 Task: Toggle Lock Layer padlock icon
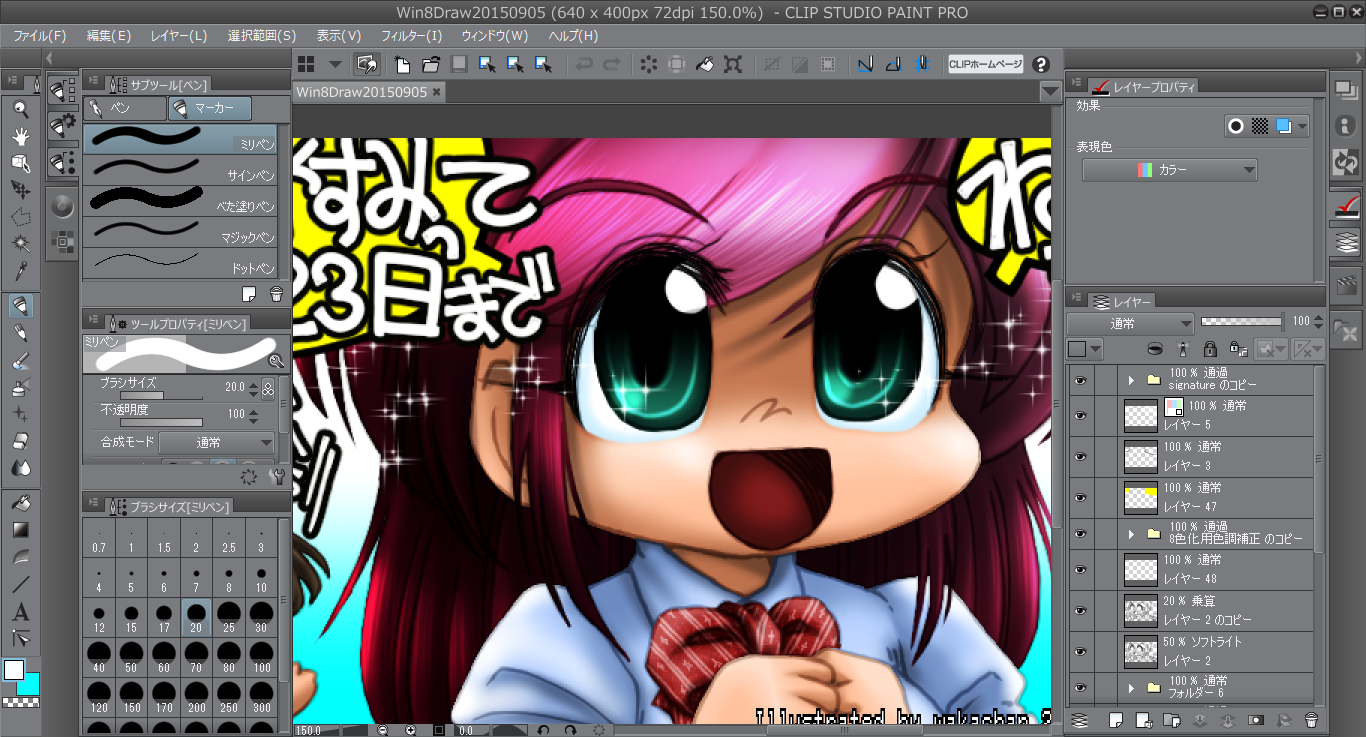(x=1210, y=349)
